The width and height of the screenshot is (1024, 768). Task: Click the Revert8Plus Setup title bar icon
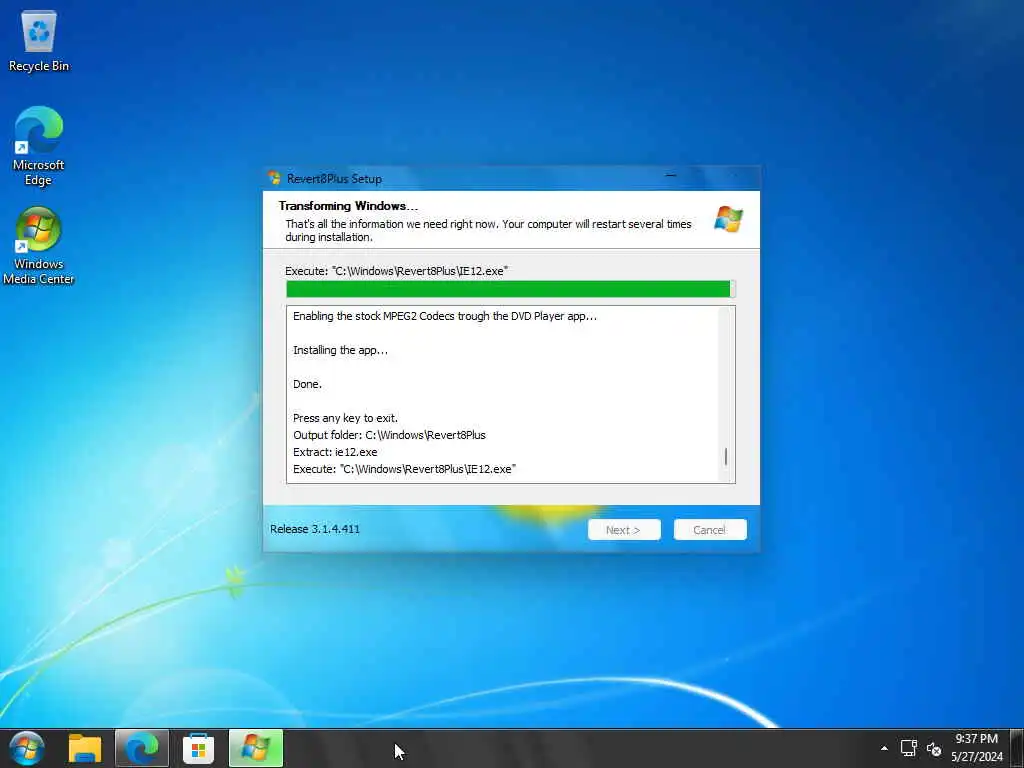pos(274,178)
